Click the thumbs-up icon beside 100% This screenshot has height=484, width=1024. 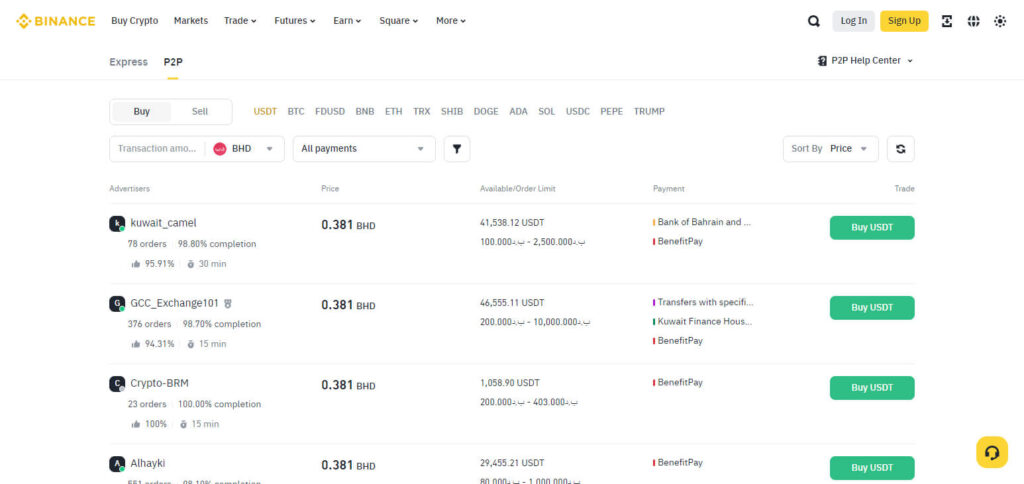[136, 424]
